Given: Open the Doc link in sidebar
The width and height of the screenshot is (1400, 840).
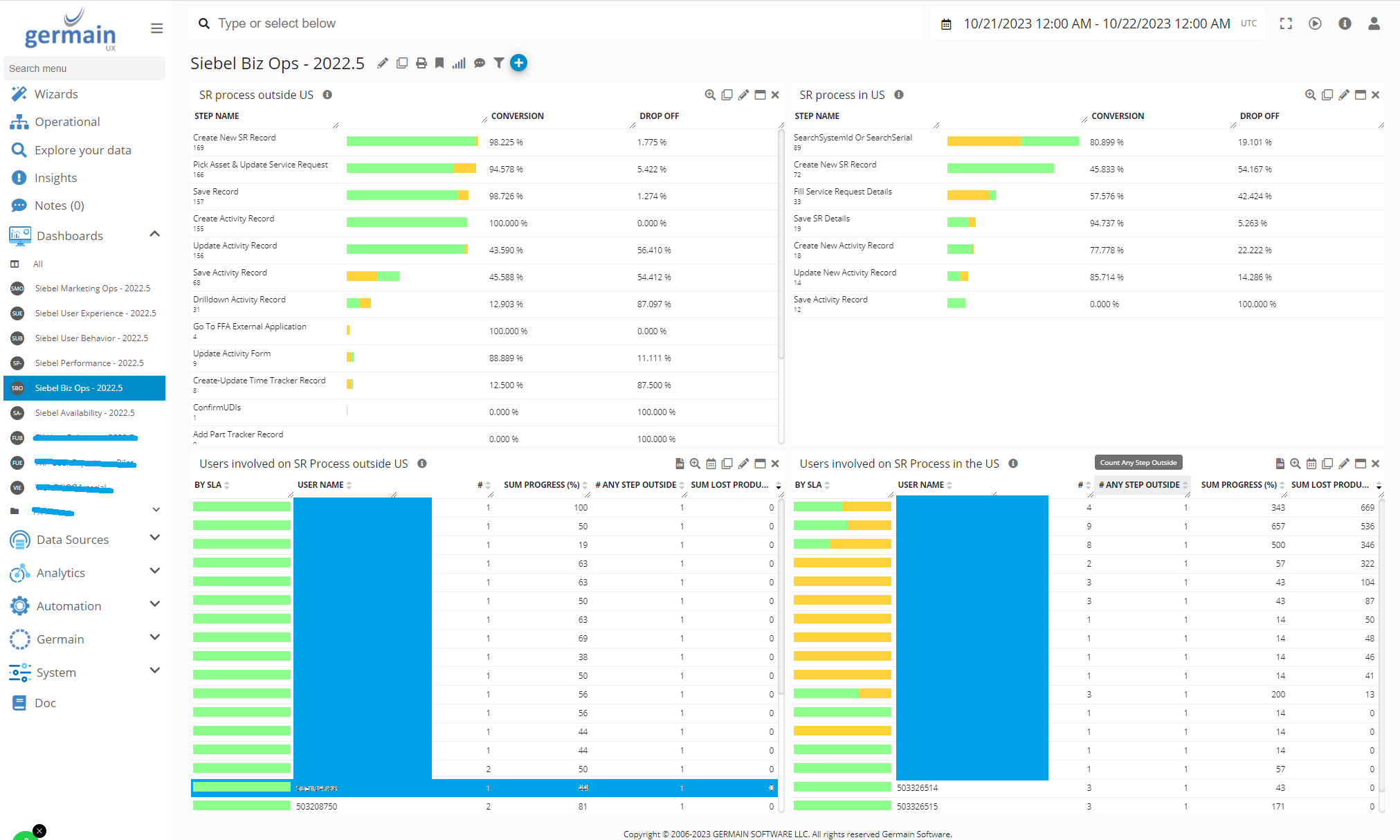Looking at the screenshot, I should (x=45, y=703).
